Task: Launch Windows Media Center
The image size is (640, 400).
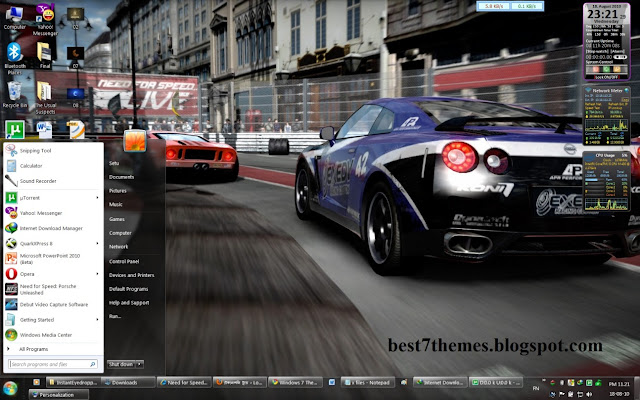Action: (x=52, y=335)
